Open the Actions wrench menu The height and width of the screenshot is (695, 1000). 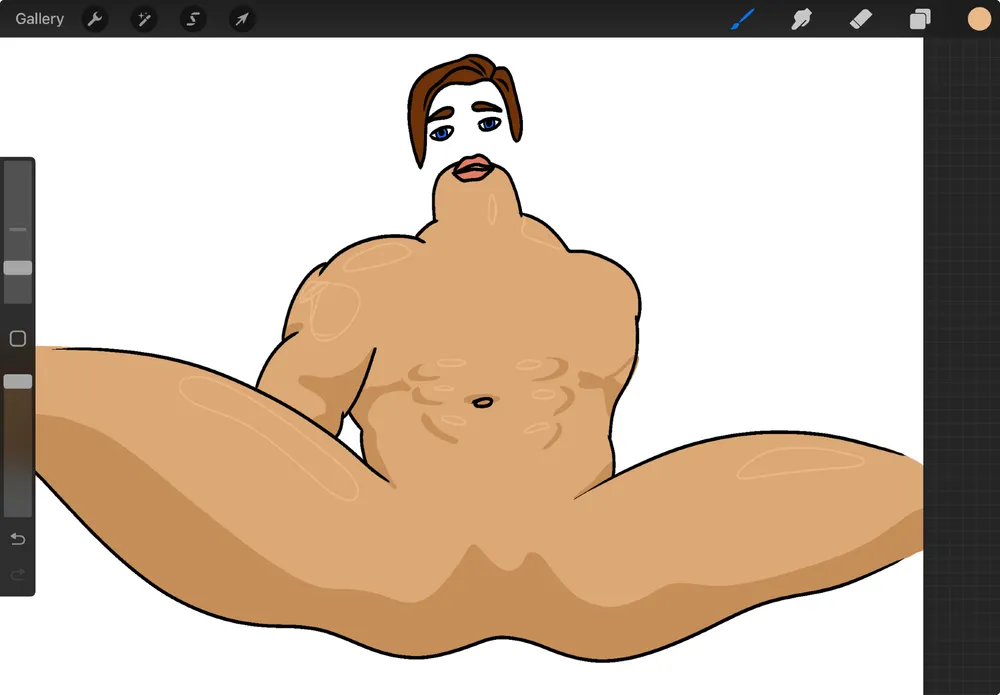(x=95, y=19)
